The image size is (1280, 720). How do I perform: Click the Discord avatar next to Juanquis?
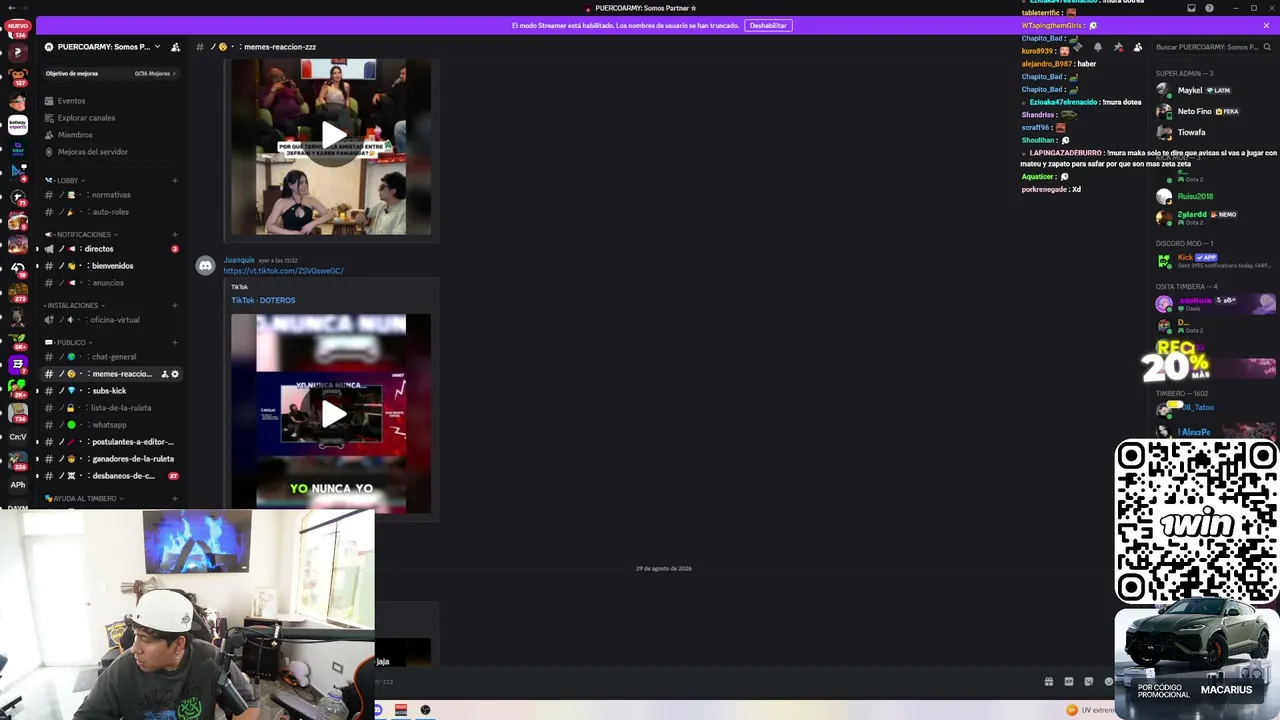click(x=205, y=266)
